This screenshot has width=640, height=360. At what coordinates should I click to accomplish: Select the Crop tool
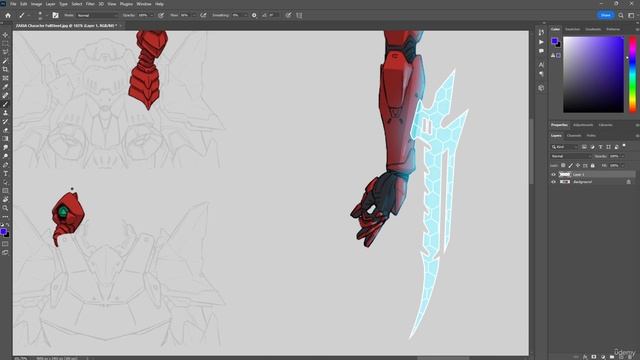[5, 69]
